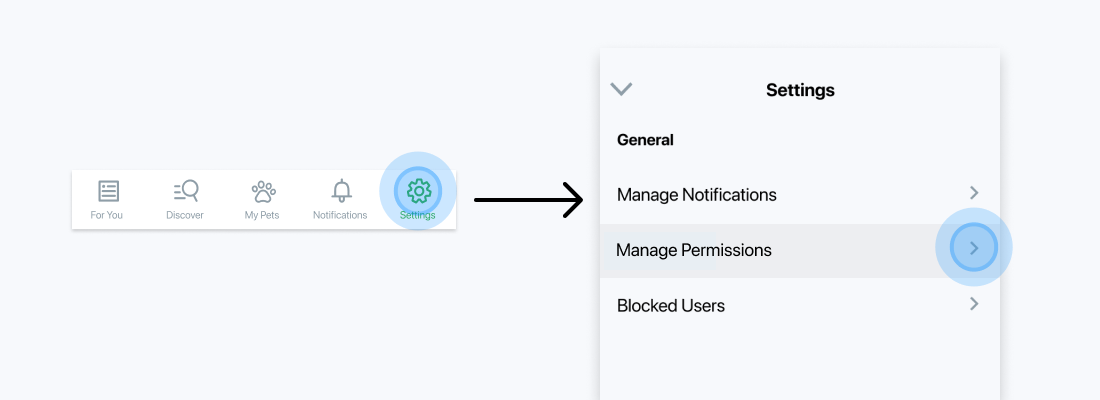Collapse the Settings panel with the down chevron
This screenshot has width=1100, height=400.
pyautogui.click(x=621, y=89)
